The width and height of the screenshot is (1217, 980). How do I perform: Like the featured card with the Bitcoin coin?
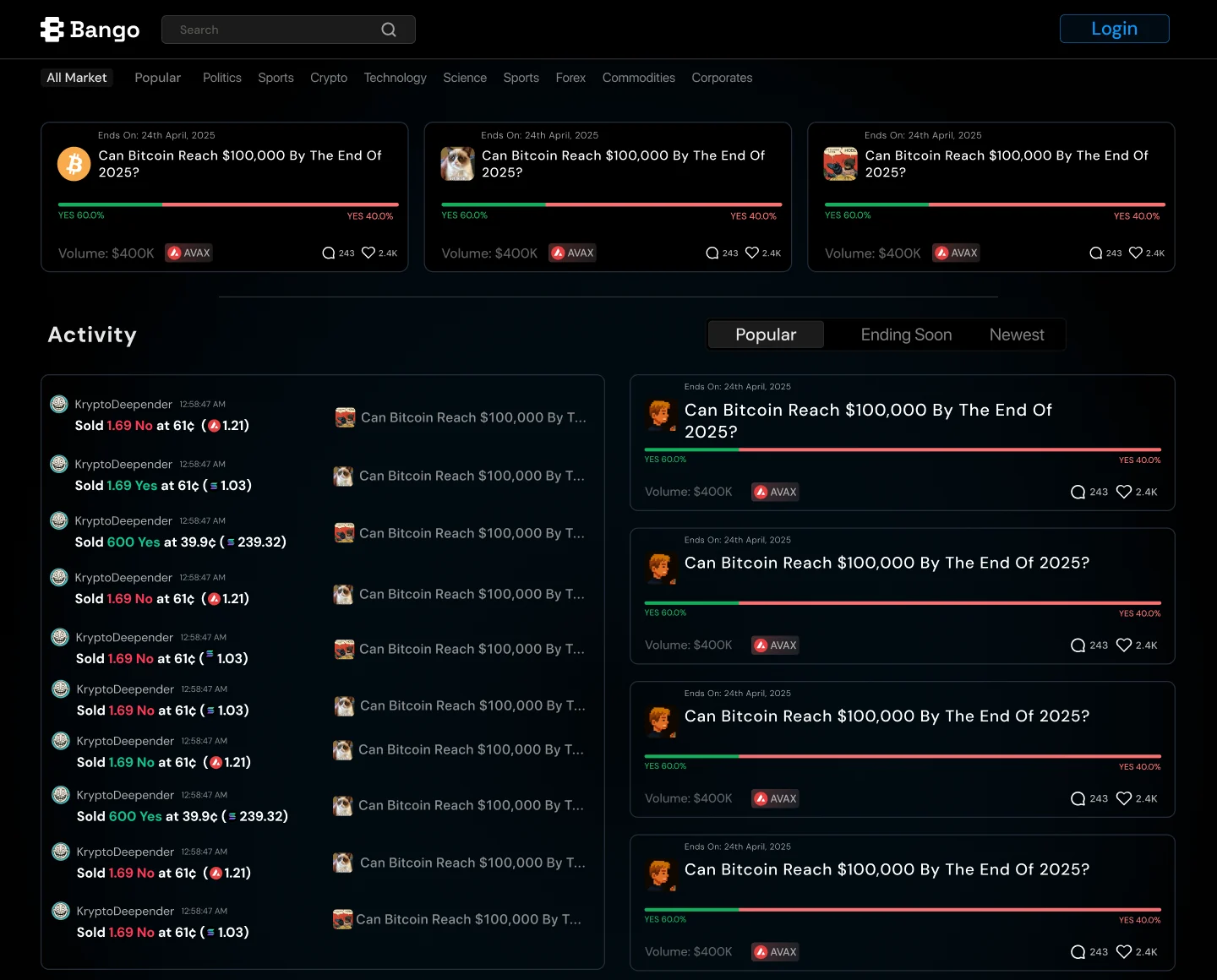click(x=368, y=253)
